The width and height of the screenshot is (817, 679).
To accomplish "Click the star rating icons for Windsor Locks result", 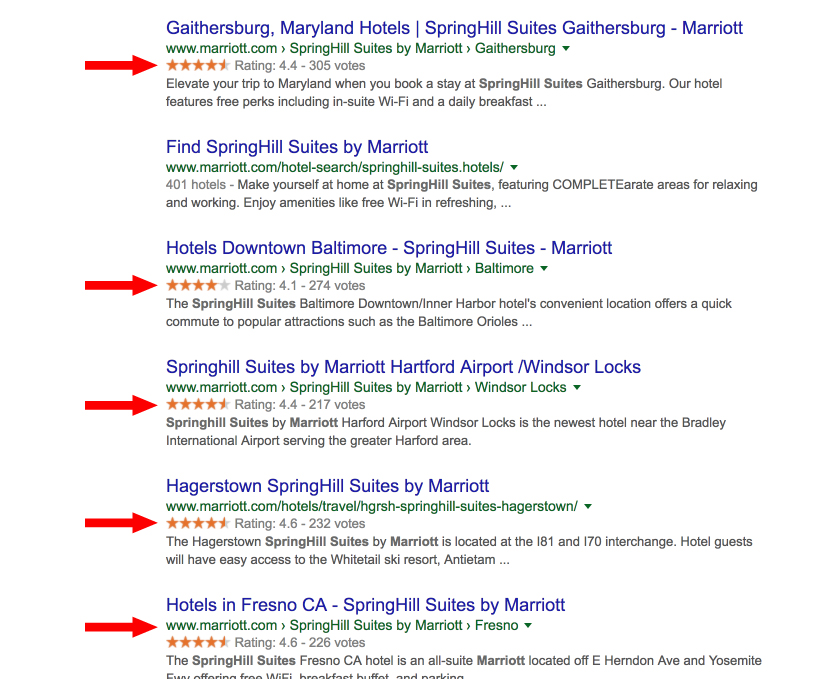I will pos(198,405).
